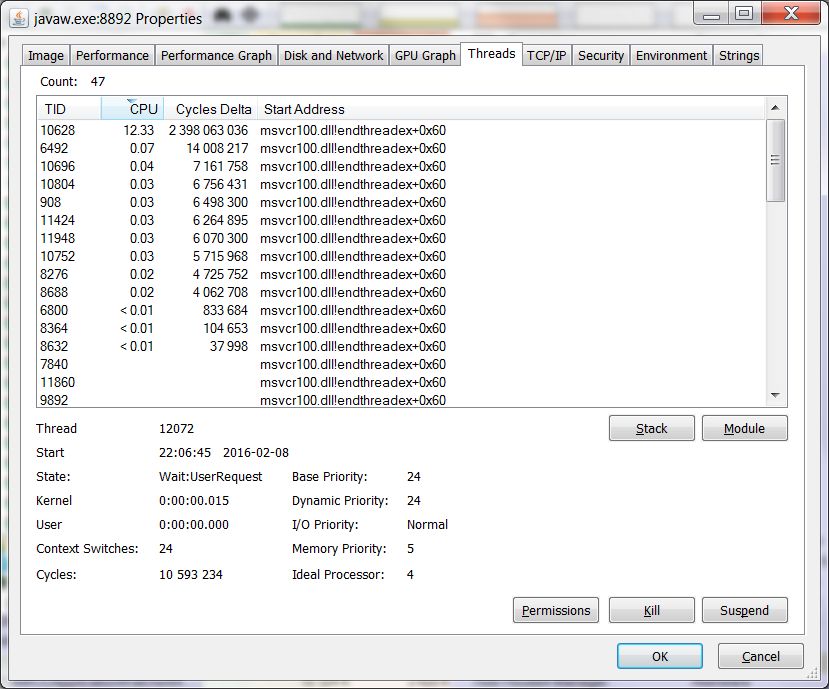Select thread row 11860
The width and height of the screenshot is (829, 689).
(x=401, y=382)
